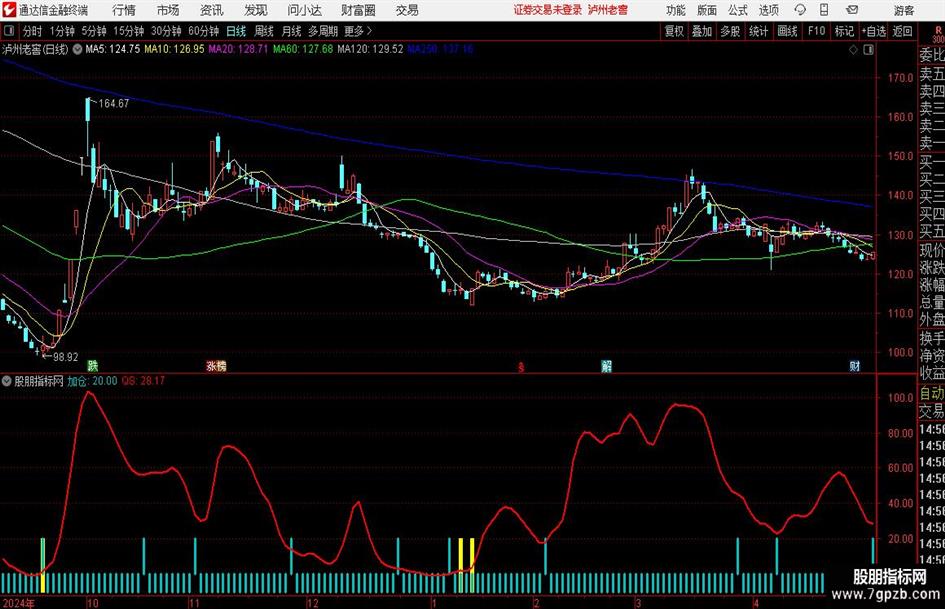The height and width of the screenshot is (609, 945).
Task: Click the 跌 marker icon on chart
Action: pos(92,365)
